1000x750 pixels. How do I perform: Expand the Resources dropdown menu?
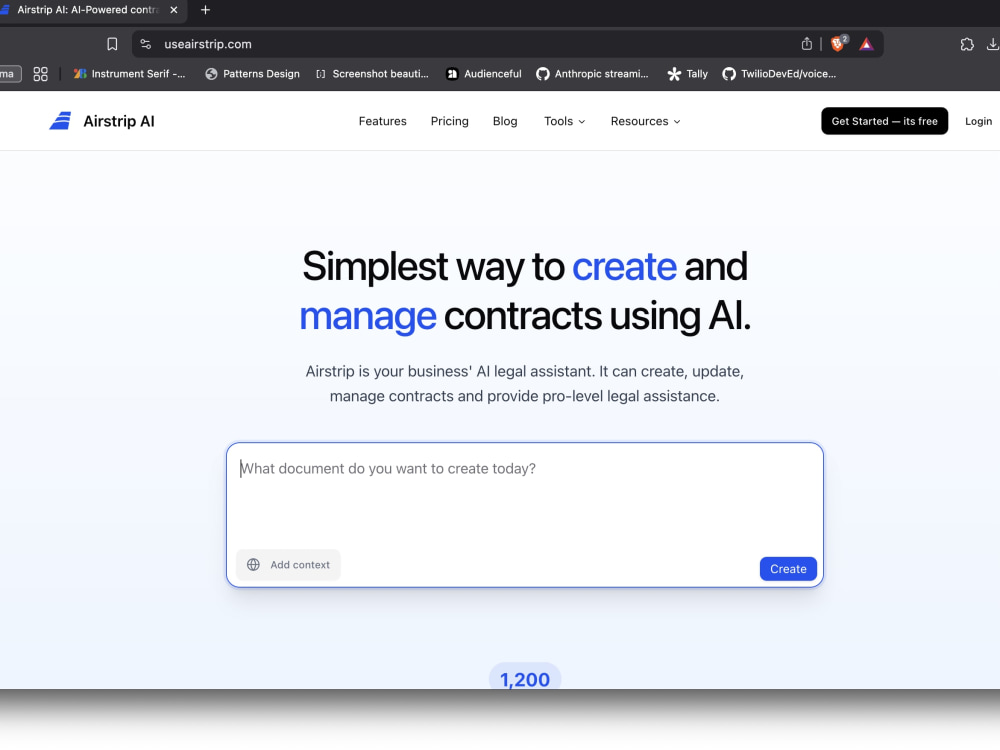645,121
